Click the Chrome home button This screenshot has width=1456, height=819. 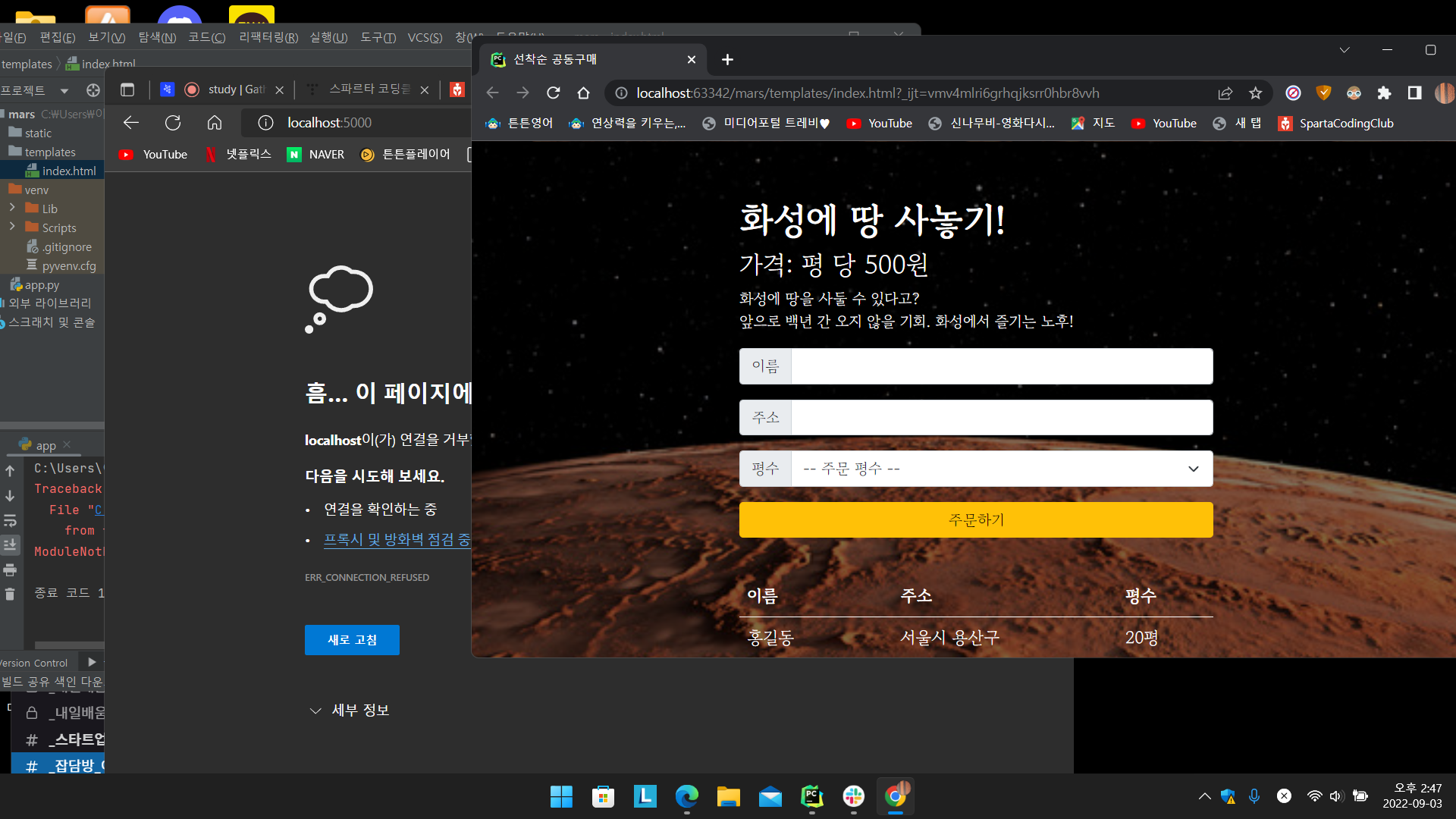(x=583, y=93)
